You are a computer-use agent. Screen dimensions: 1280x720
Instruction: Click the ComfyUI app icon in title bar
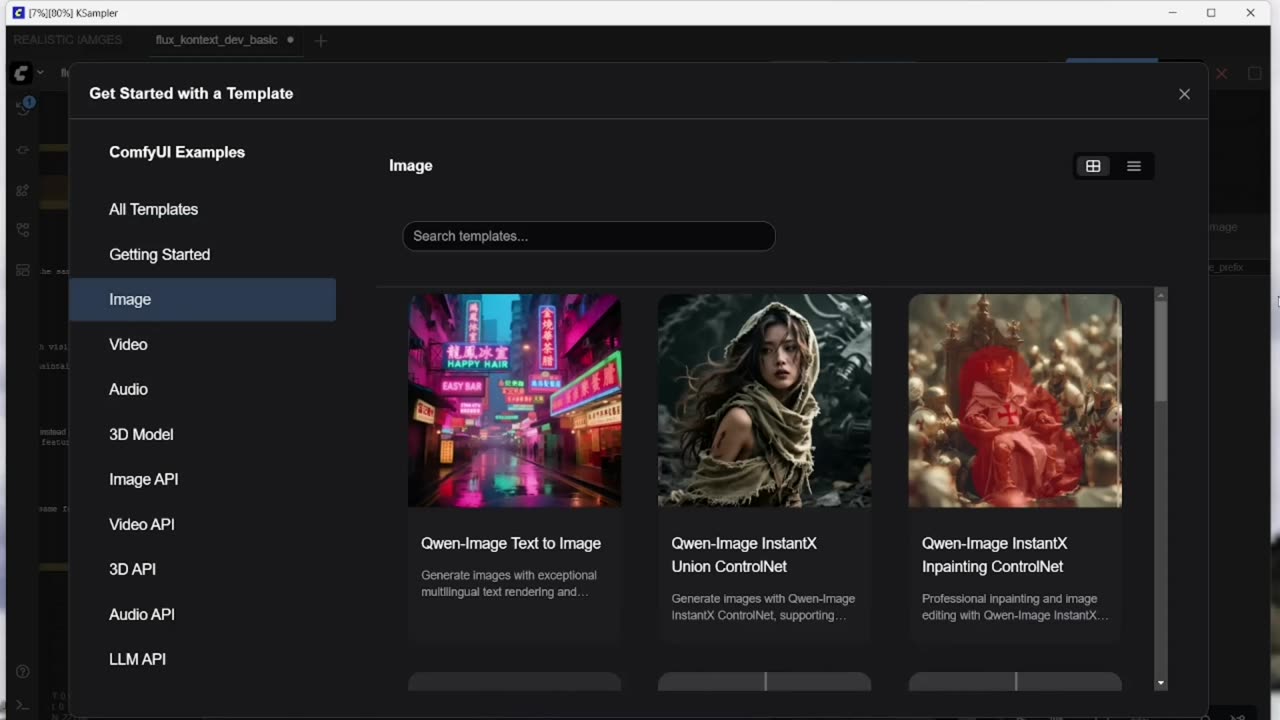coord(18,13)
